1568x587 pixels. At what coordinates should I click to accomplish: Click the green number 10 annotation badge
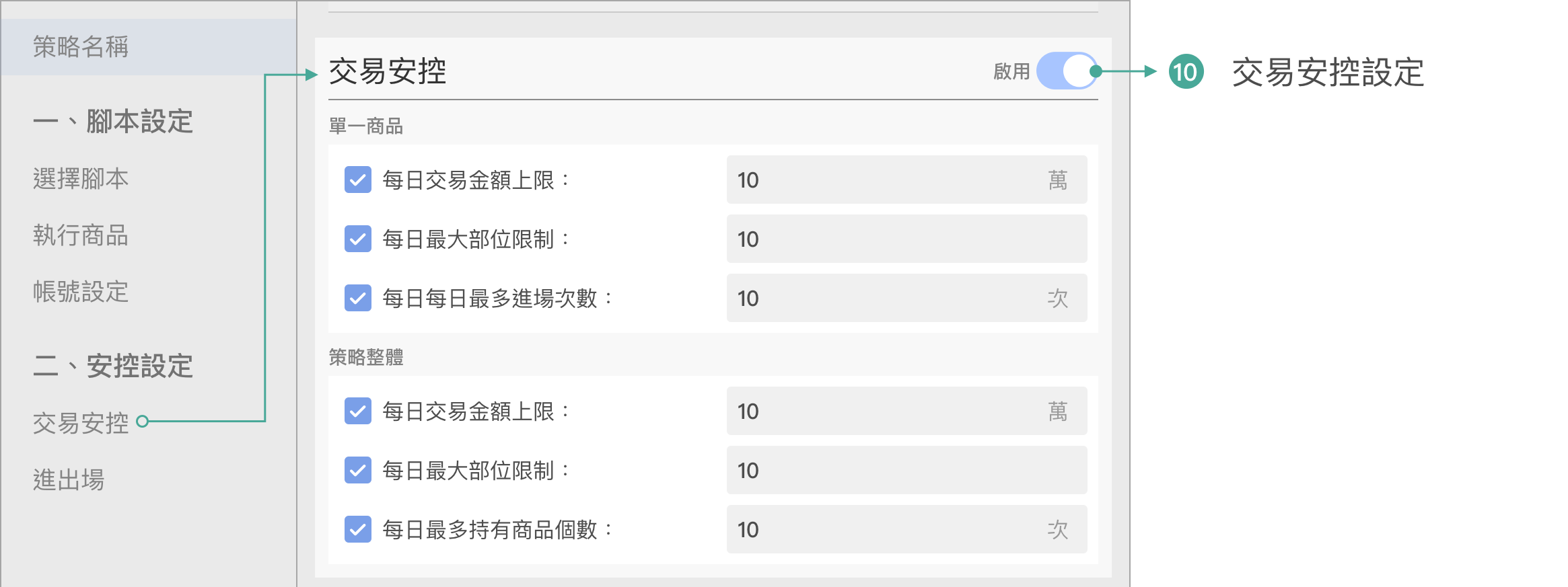pyautogui.click(x=1185, y=72)
